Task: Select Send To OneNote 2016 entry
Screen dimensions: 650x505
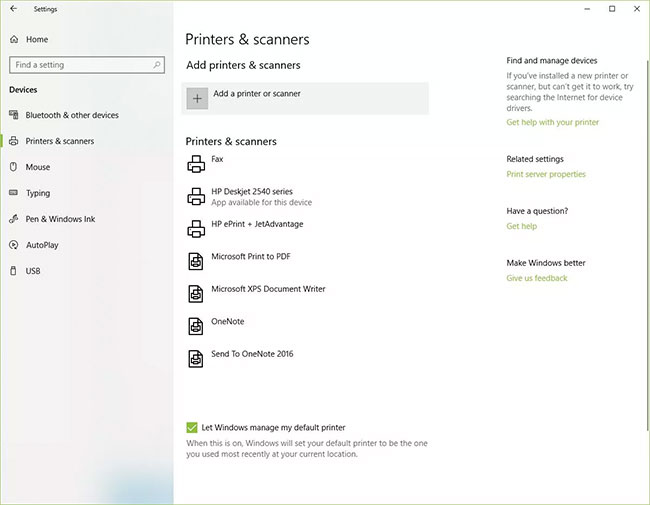Action: point(252,354)
